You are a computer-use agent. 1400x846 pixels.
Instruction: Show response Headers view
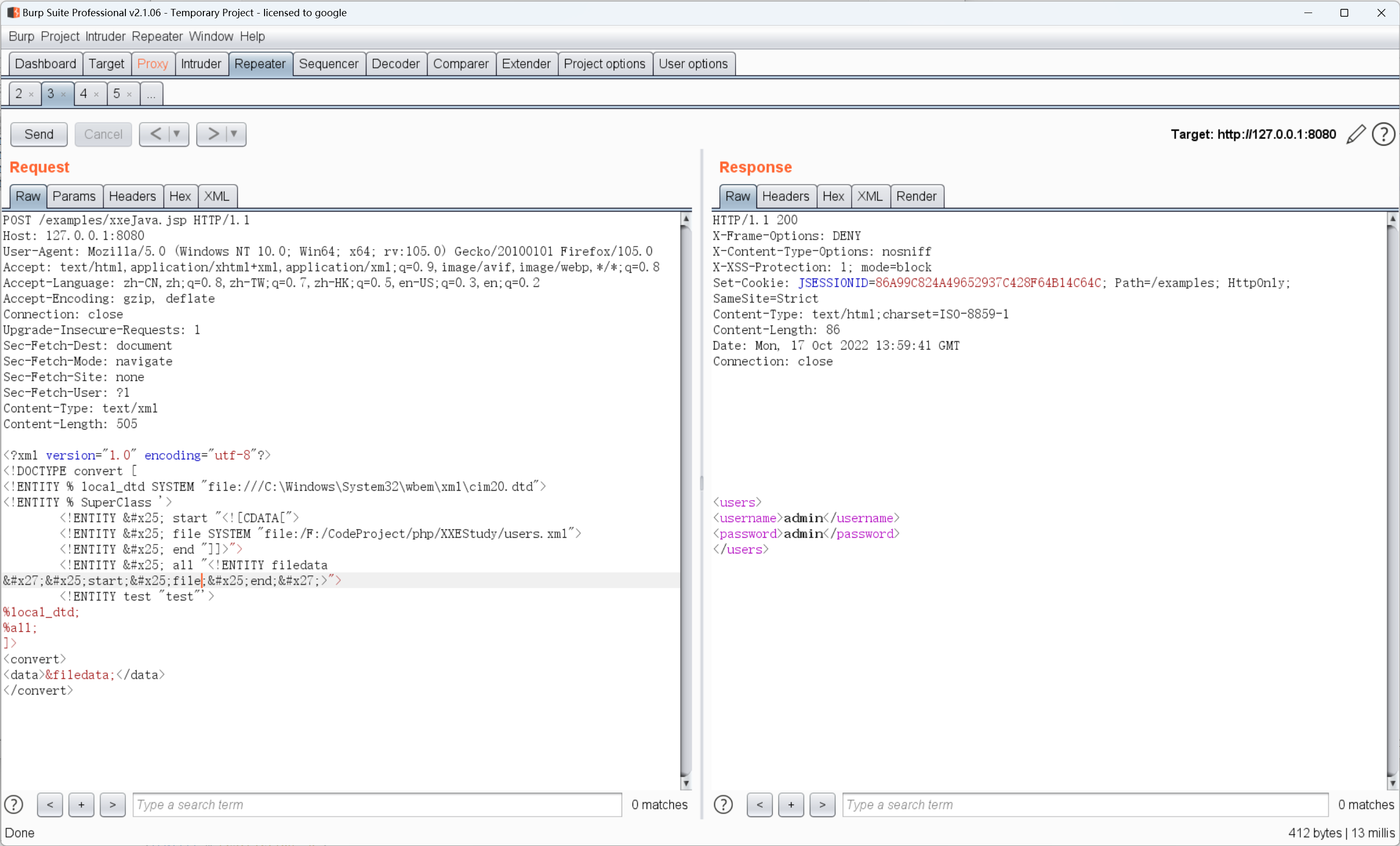786,196
